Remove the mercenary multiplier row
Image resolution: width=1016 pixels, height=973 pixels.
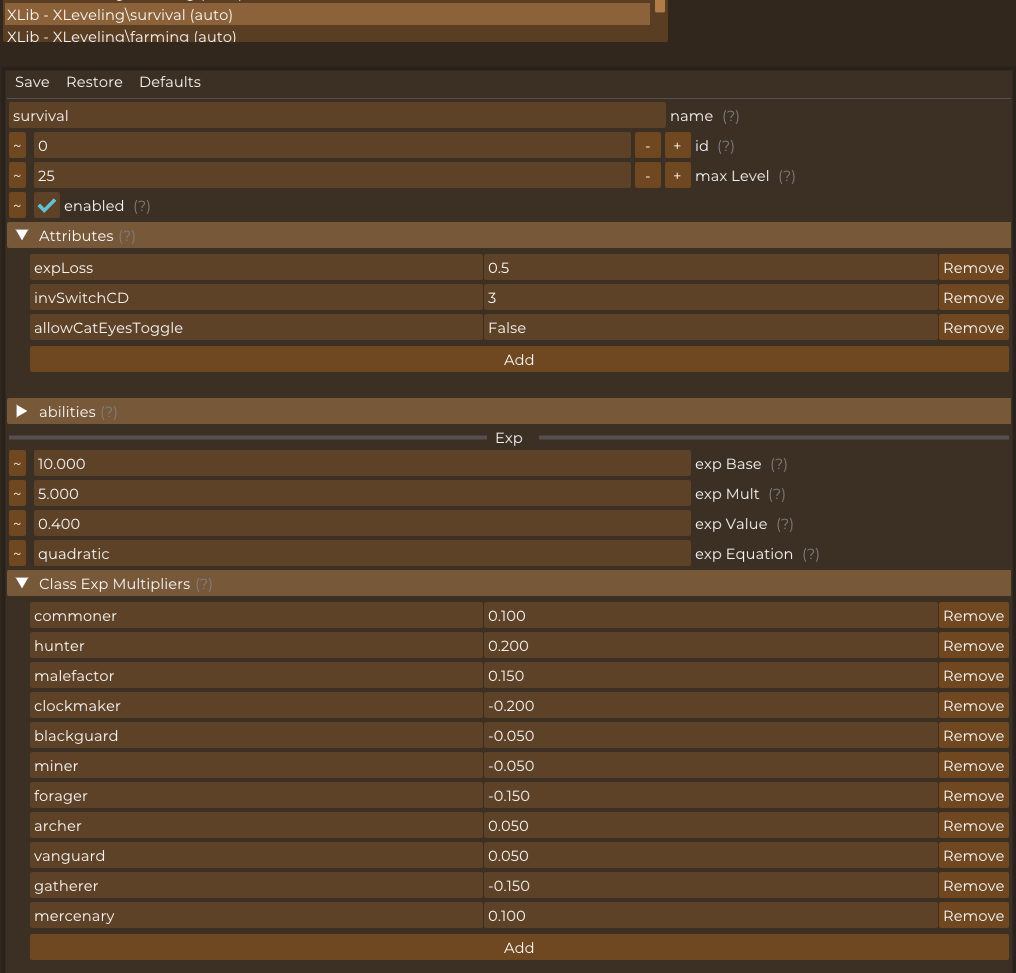pos(973,915)
